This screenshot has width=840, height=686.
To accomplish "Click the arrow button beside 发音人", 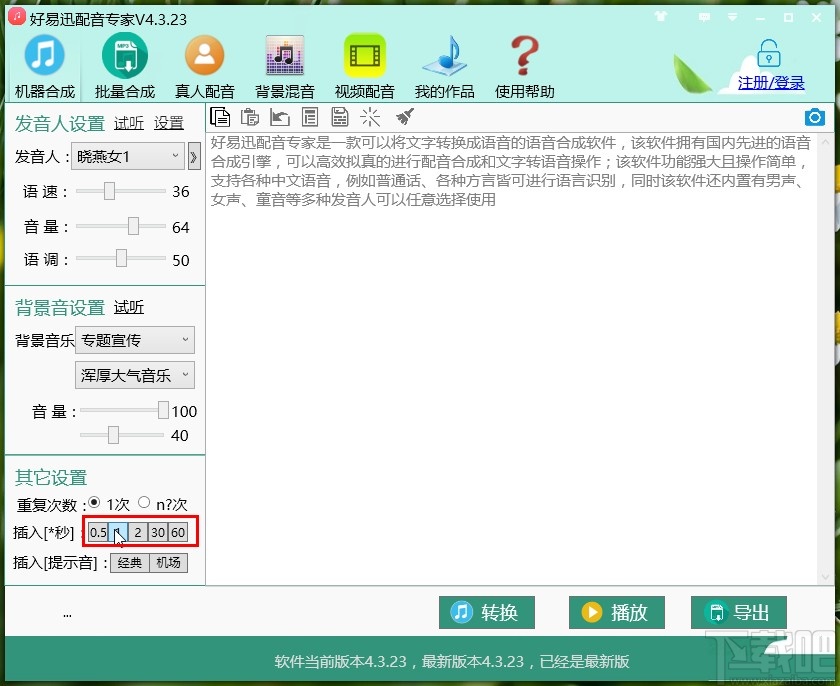I will pyautogui.click(x=194, y=156).
